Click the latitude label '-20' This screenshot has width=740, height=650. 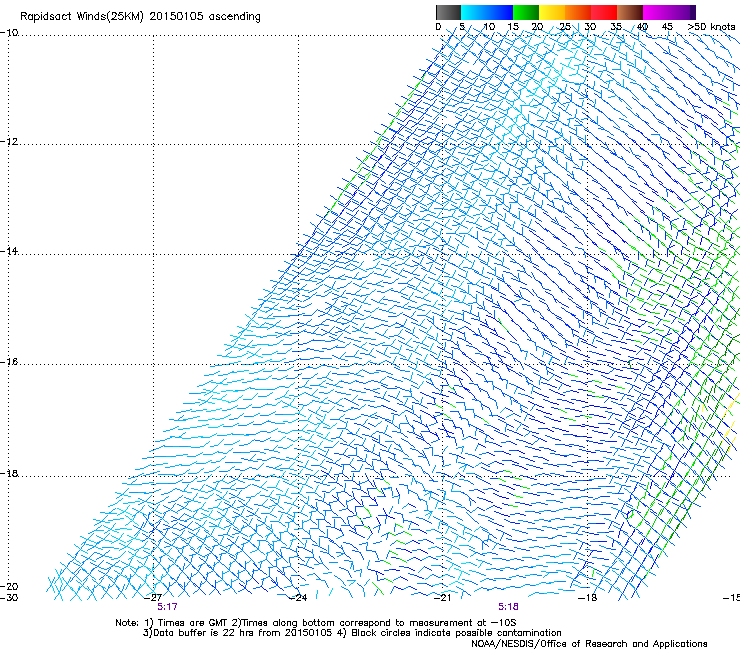click(x=9, y=586)
